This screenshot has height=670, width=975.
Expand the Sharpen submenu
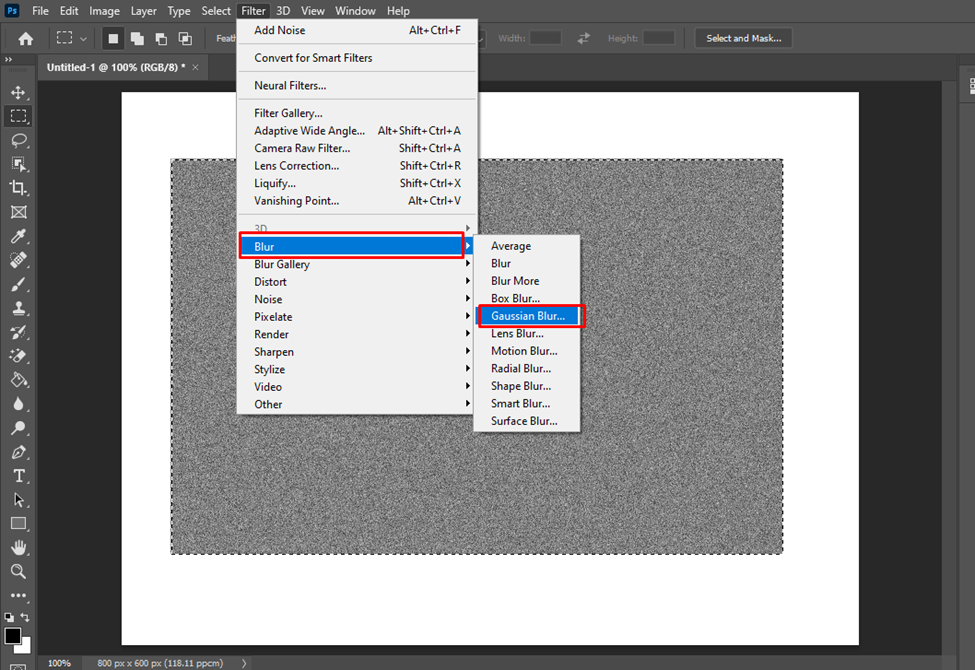pos(354,351)
